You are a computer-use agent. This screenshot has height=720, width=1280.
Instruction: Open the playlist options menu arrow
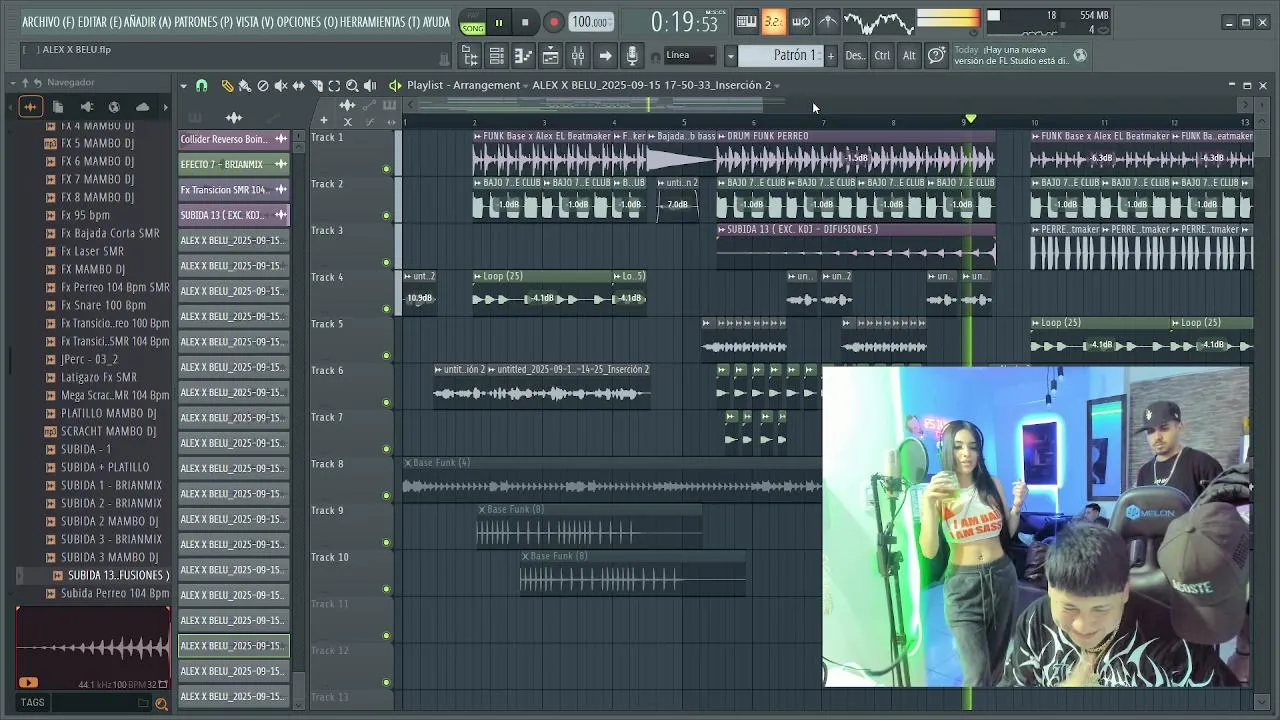184,86
